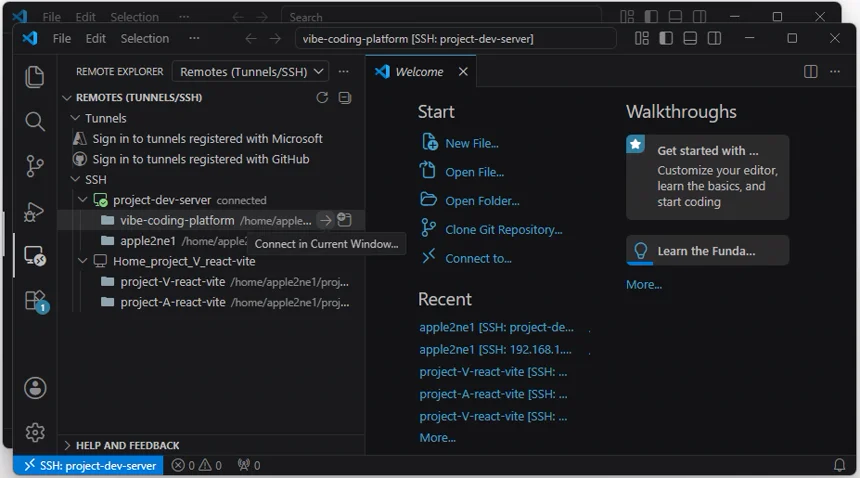The height and width of the screenshot is (478, 860).
Task: Collapse the Tunnels tree node
Action: click(76, 118)
